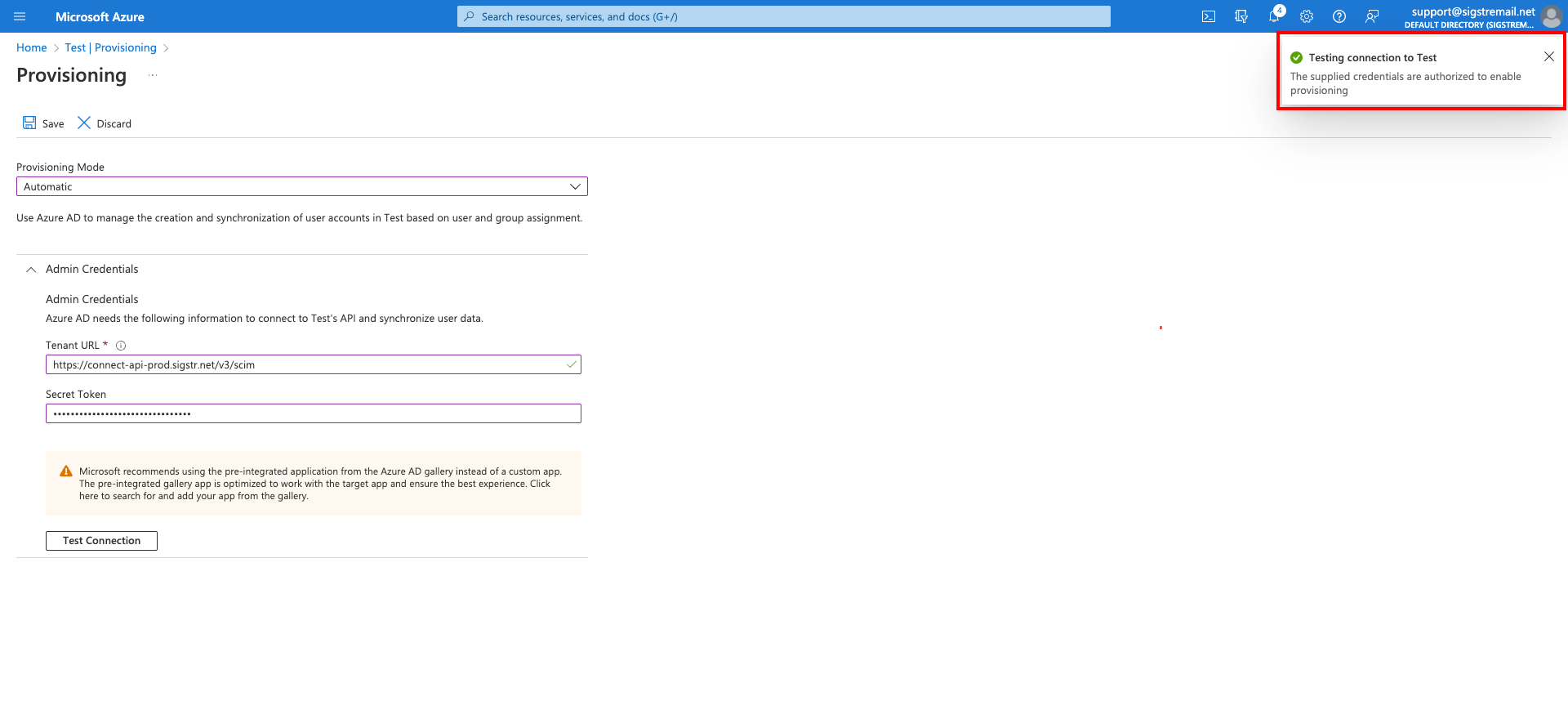Click the Discard button label

pyautogui.click(x=114, y=124)
